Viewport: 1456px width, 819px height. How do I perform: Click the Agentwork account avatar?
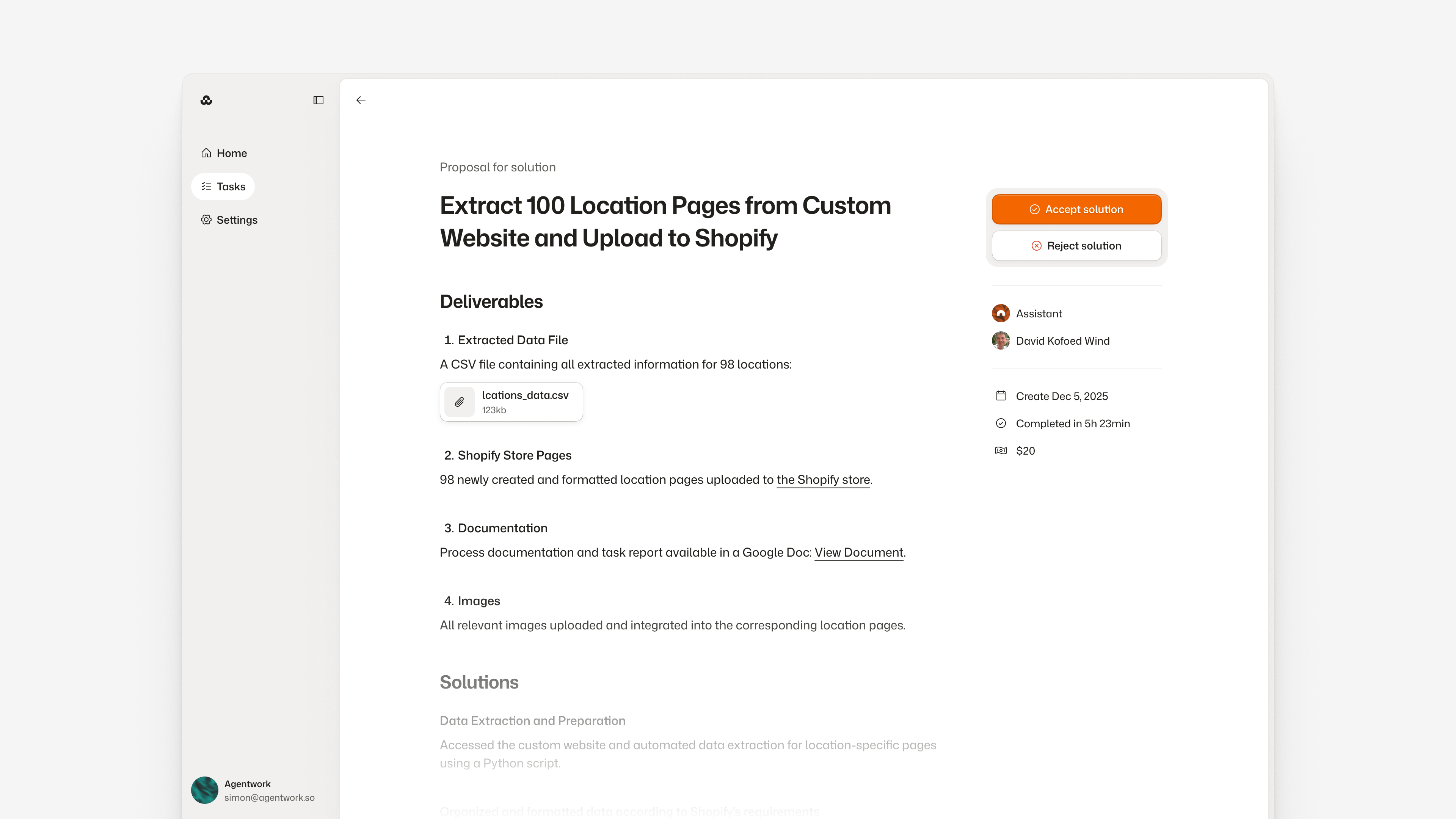205,789
